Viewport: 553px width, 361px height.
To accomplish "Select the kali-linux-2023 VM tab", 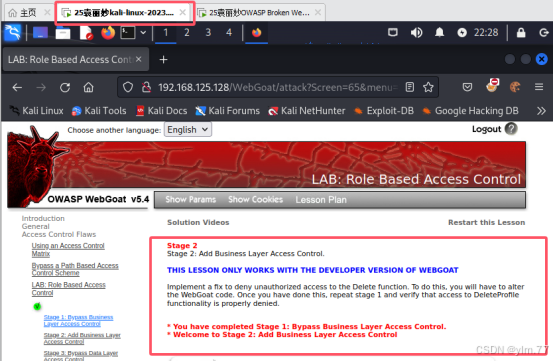I will click(124, 13).
